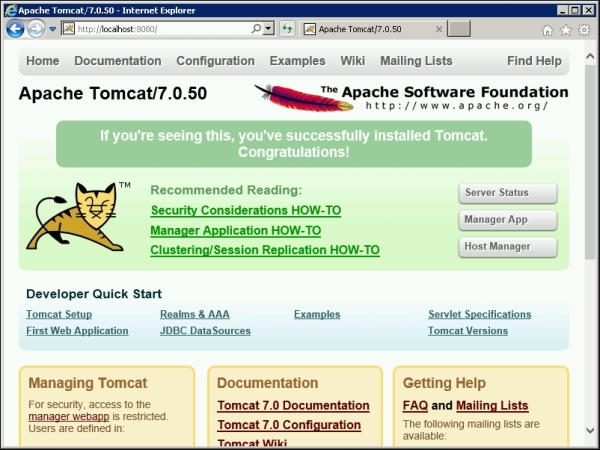Click the Recommended Reading: label
Screen dimensions: 600x450
pos(226,190)
